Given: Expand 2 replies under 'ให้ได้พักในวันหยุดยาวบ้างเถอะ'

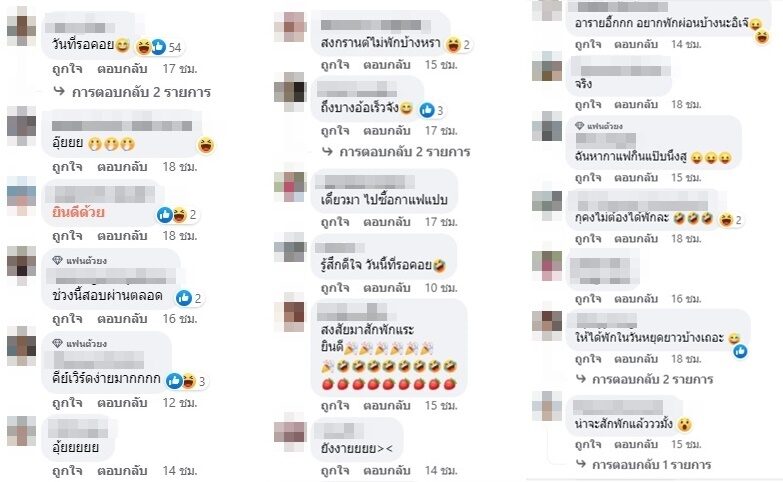Looking at the screenshot, I should click(x=645, y=379).
